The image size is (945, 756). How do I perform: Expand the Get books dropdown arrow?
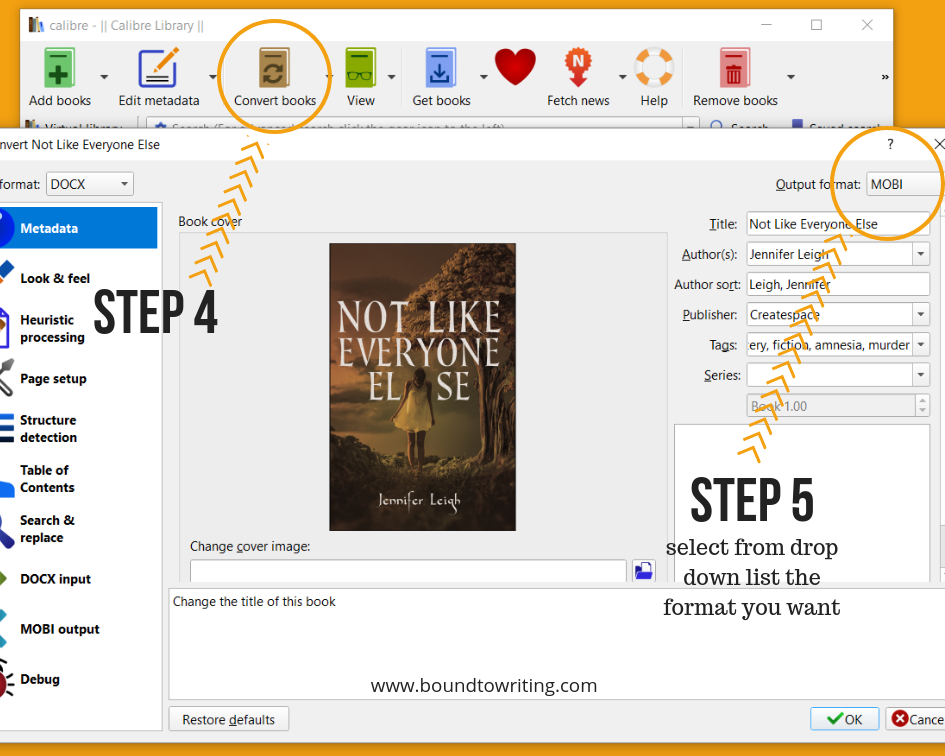[x=483, y=77]
